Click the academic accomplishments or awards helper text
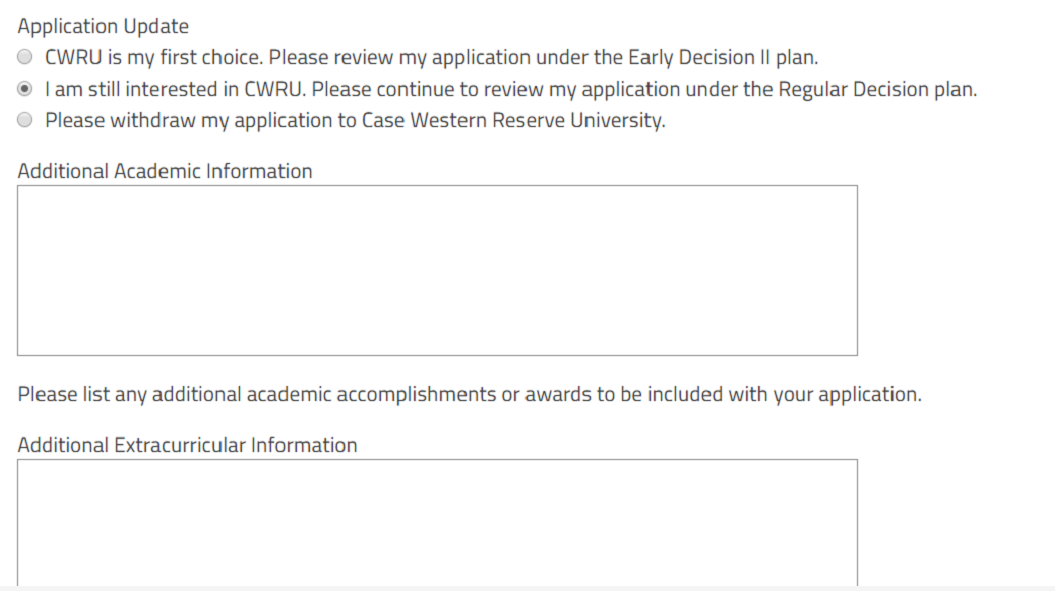 point(469,394)
